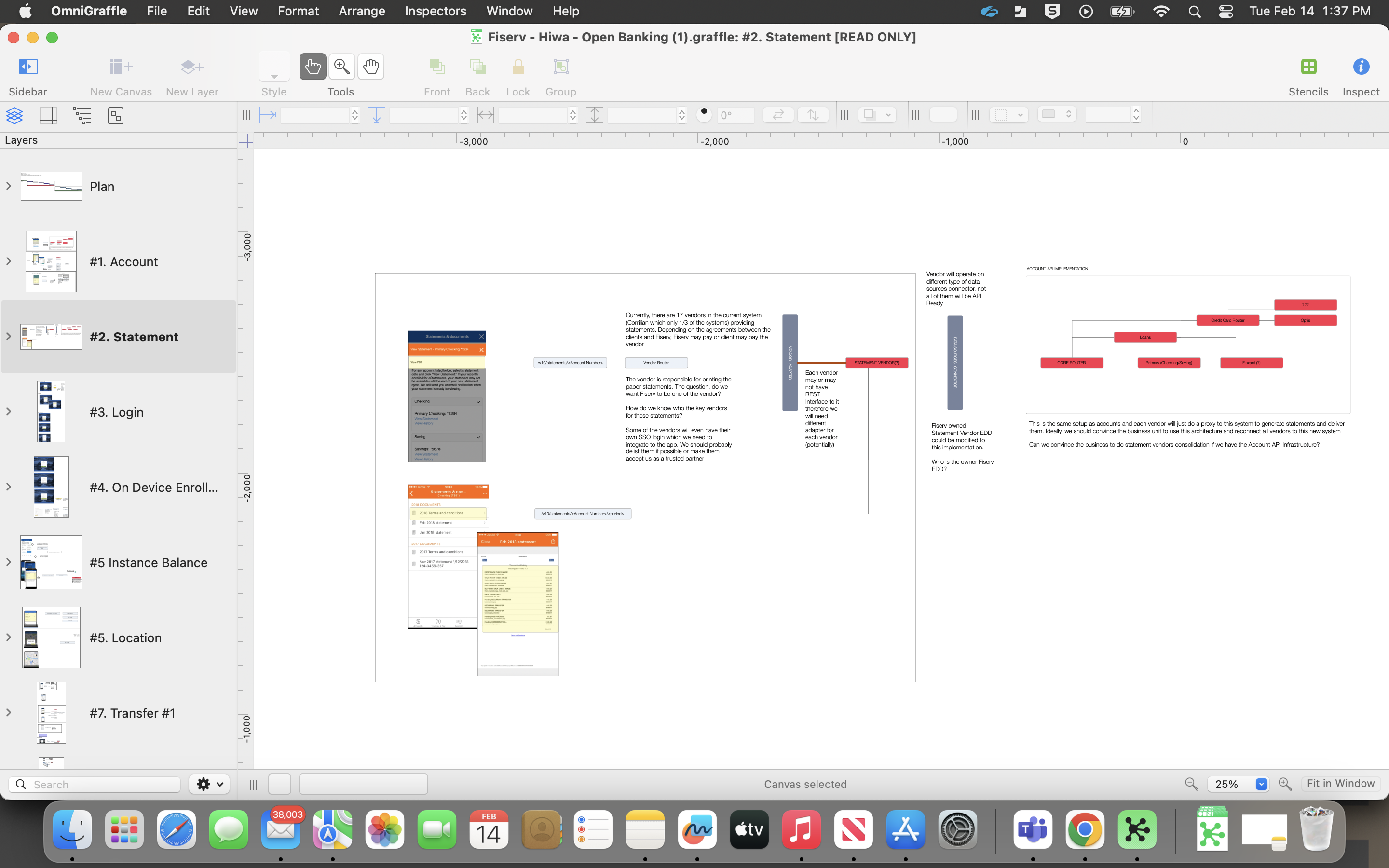Open the zoom percentage dropdown
1389x868 pixels.
1260,784
